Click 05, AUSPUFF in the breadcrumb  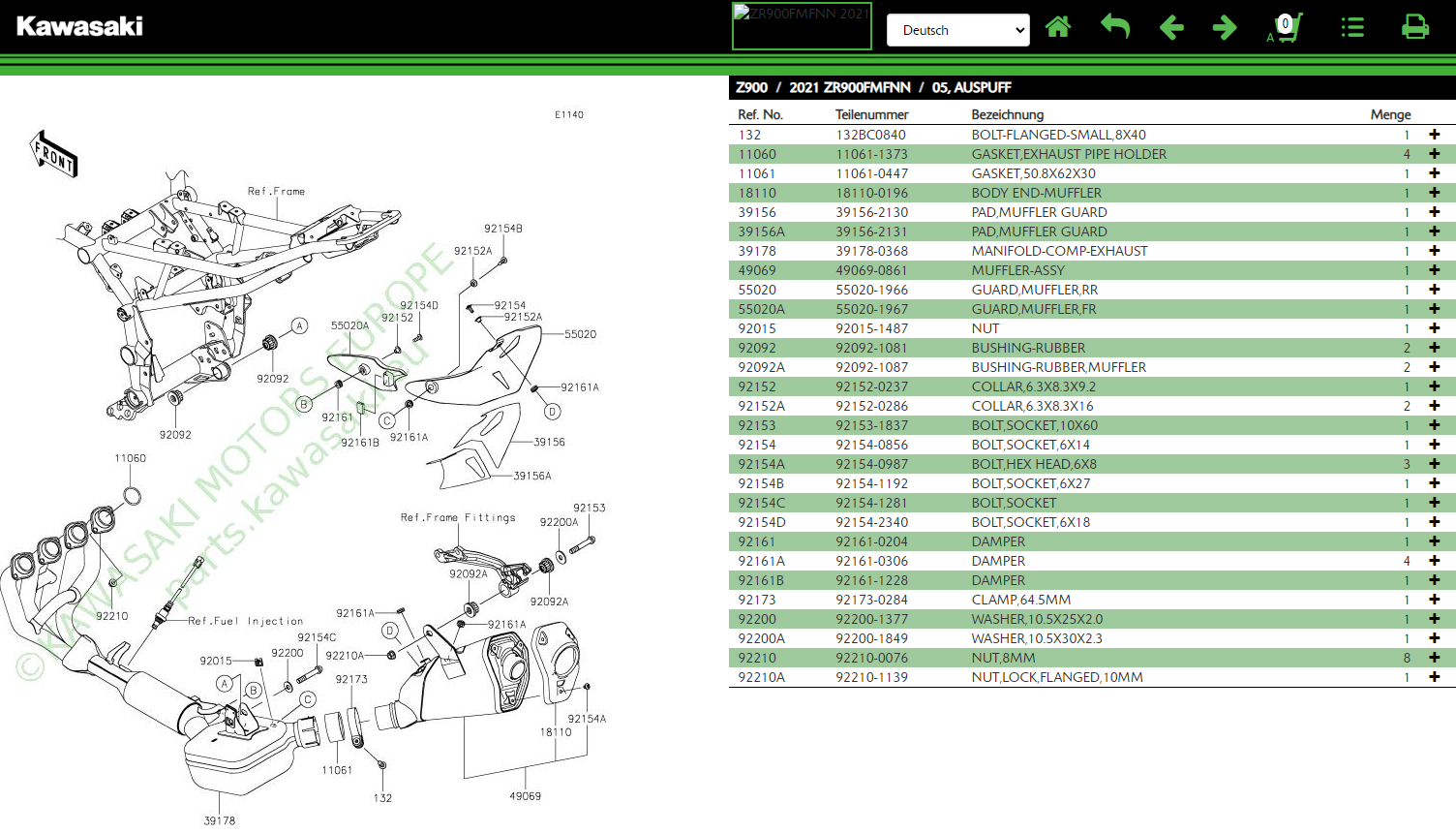point(971,87)
